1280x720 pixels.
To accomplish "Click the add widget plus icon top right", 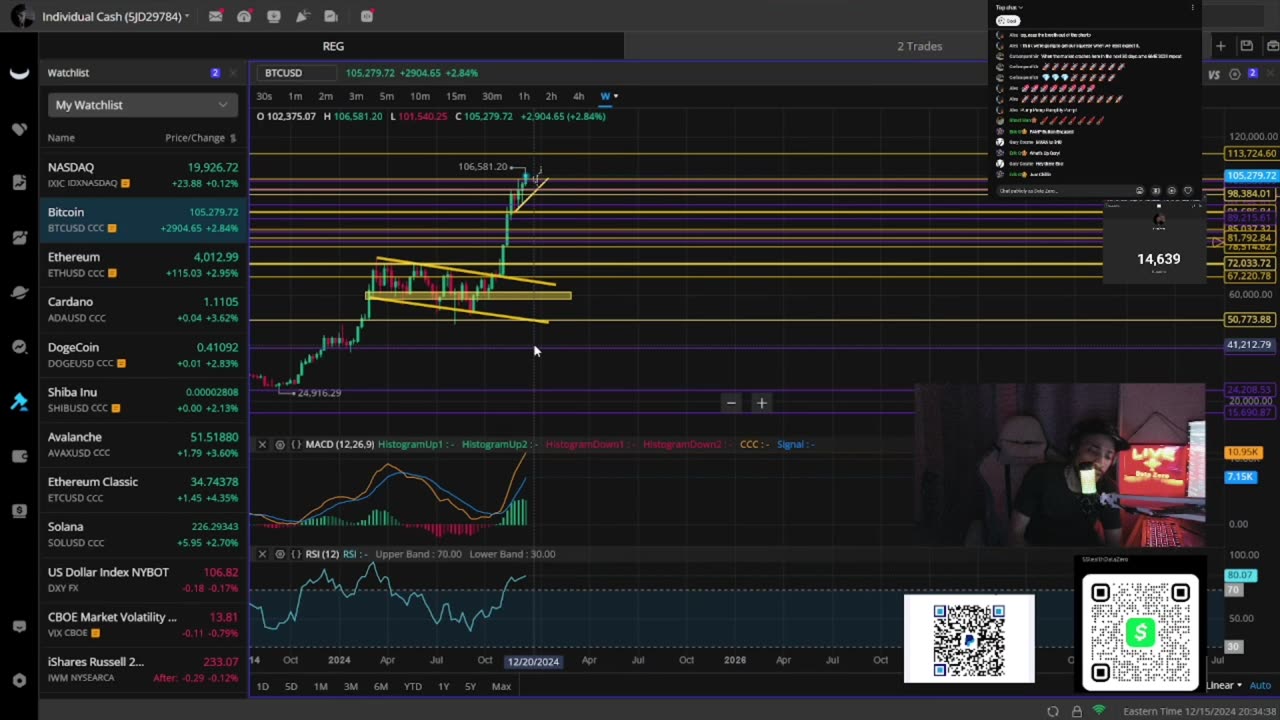I will click(x=1220, y=46).
